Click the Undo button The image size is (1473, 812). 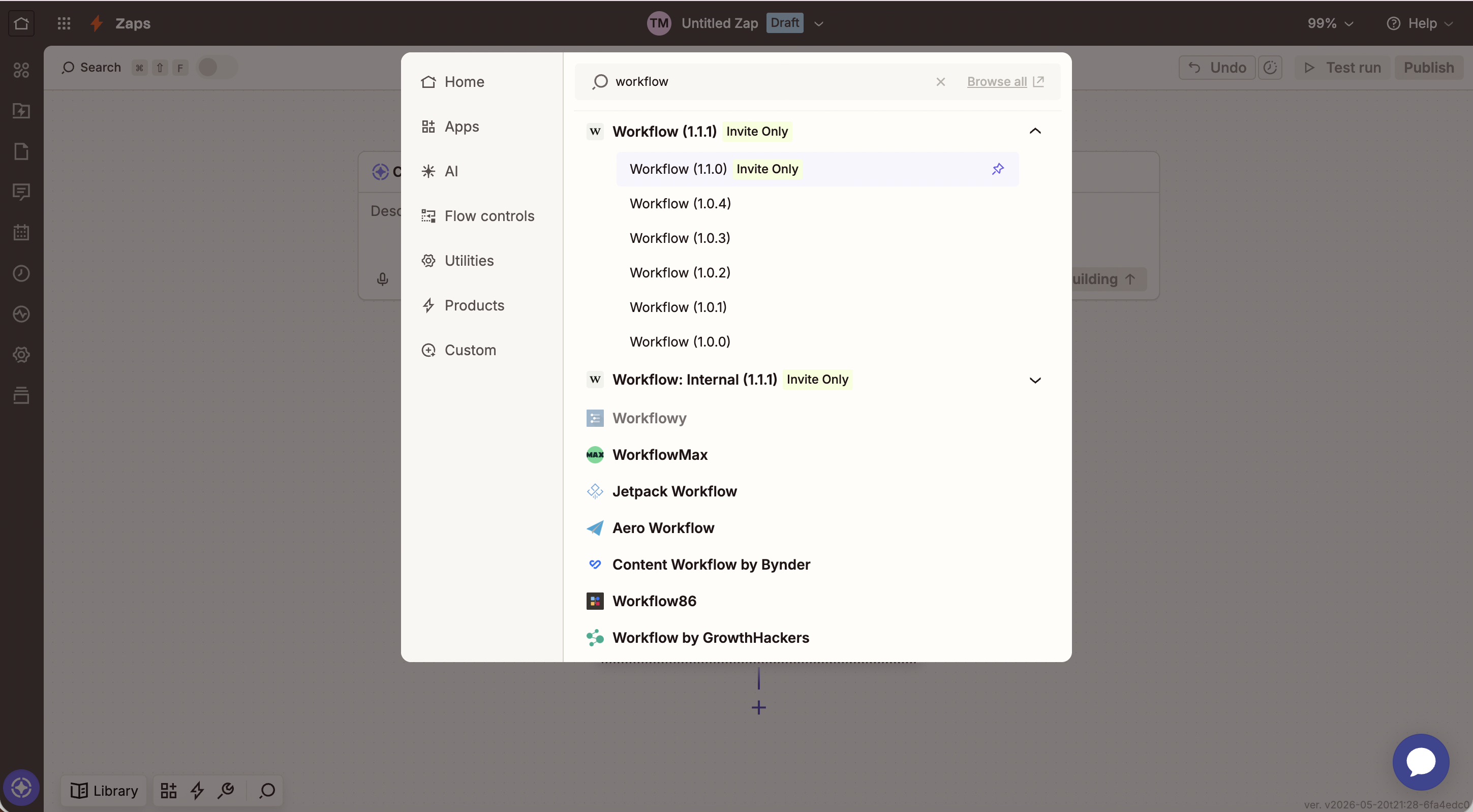pyautogui.click(x=1217, y=68)
